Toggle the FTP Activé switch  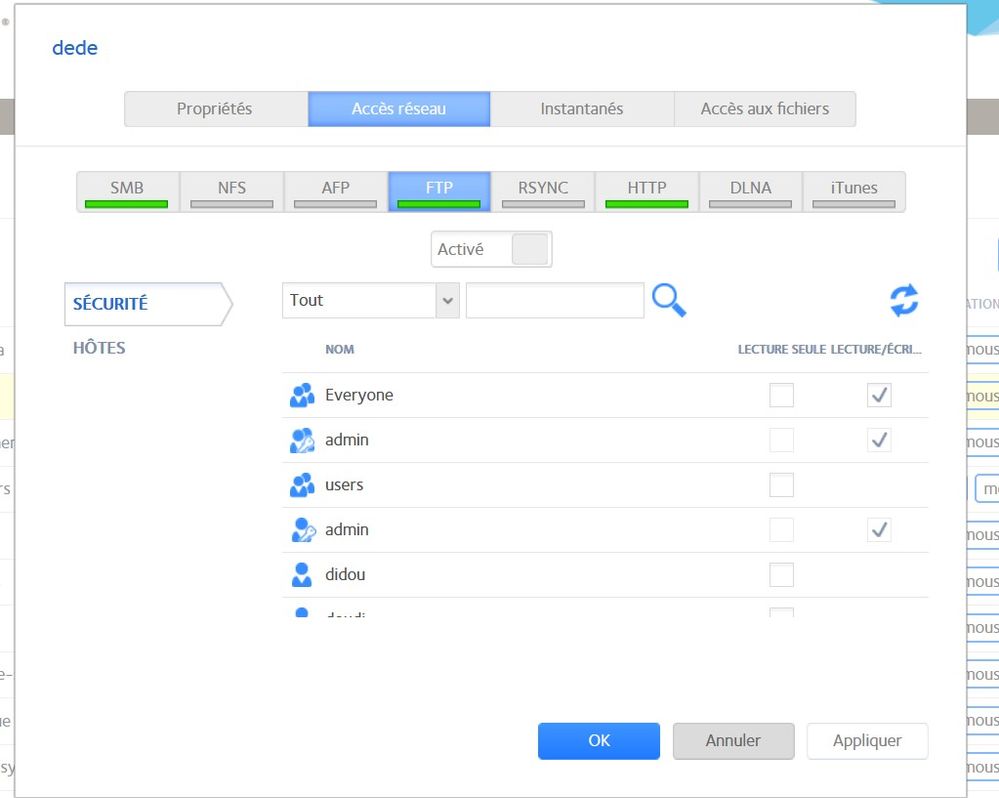(x=529, y=250)
